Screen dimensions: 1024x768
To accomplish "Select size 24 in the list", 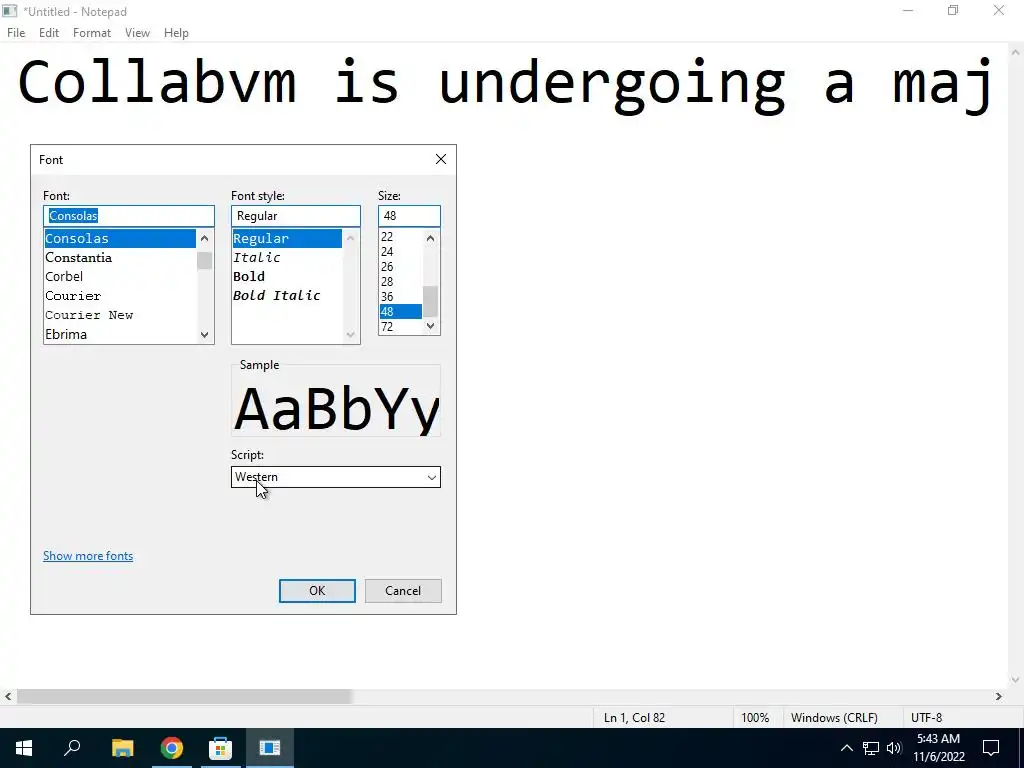I will (x=400, y=251).
